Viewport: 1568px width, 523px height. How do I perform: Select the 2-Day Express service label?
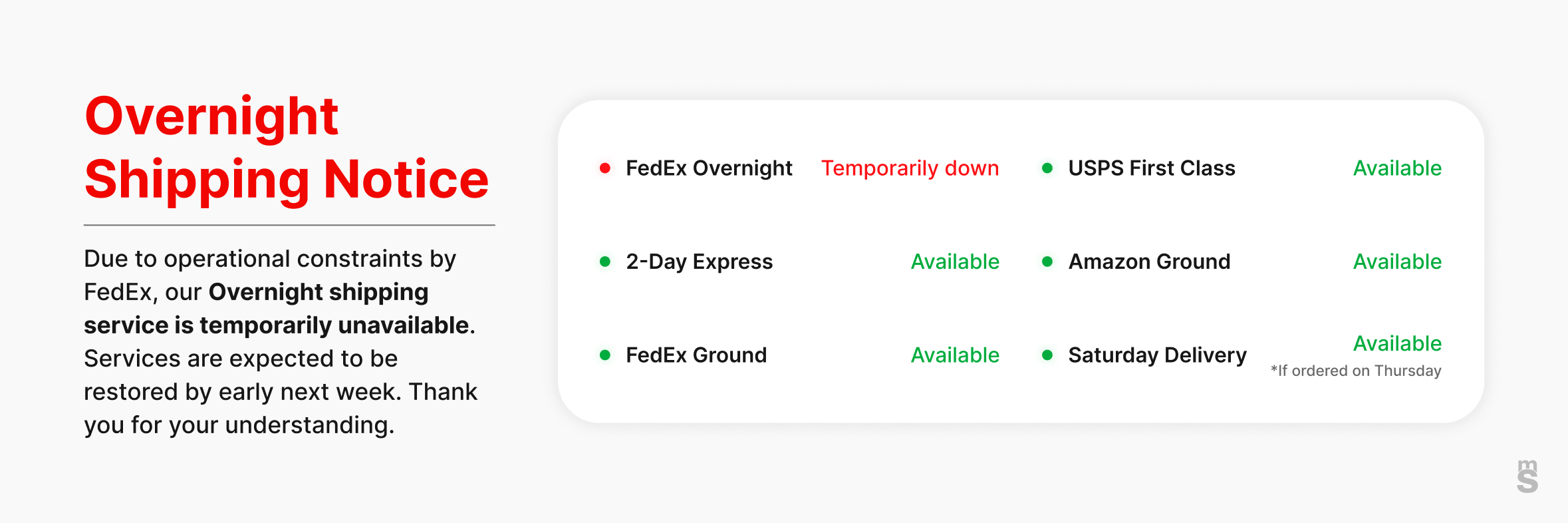[699, 261]
